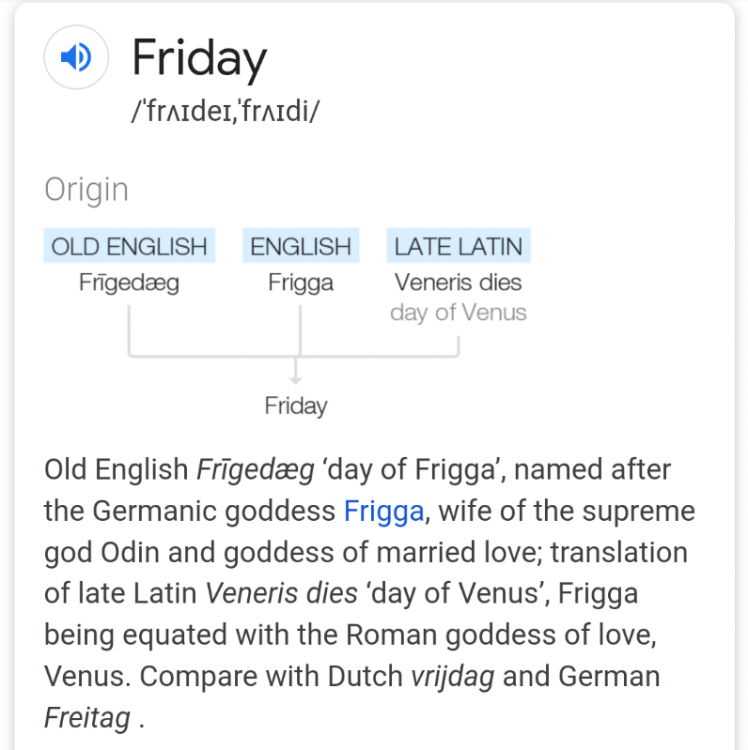Click italic Veneris dies in the paragraph

tap(281, 593)
